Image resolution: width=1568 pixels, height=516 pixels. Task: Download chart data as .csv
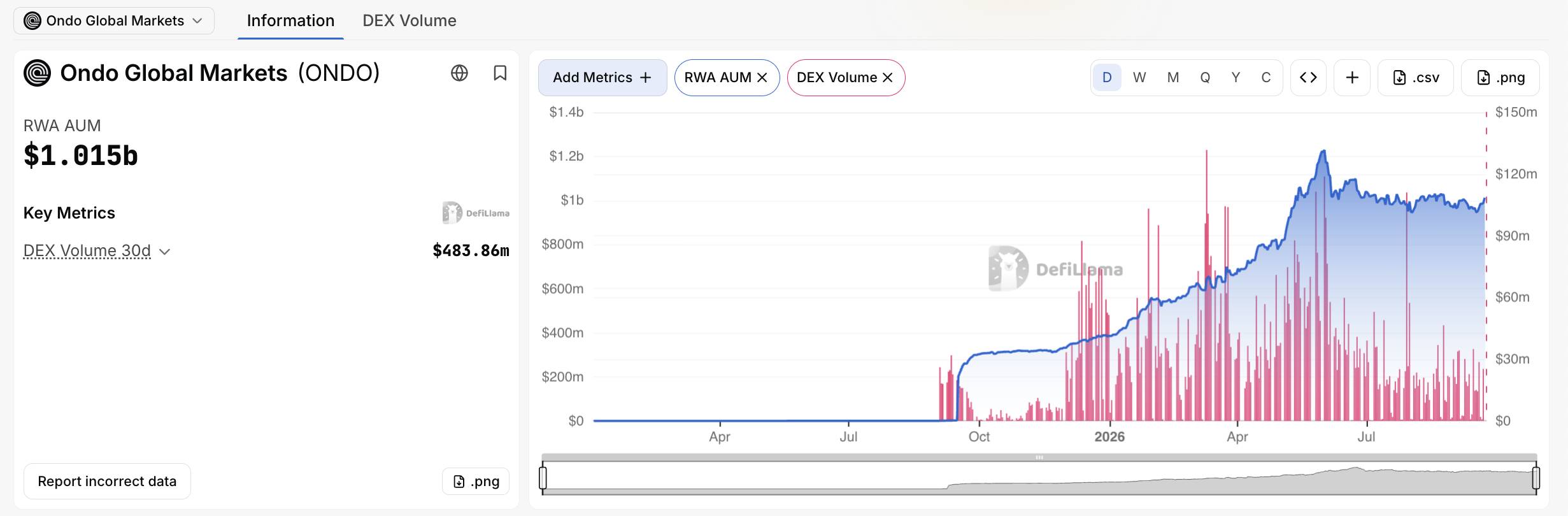pyautogui.click(x=1416, y=78)
